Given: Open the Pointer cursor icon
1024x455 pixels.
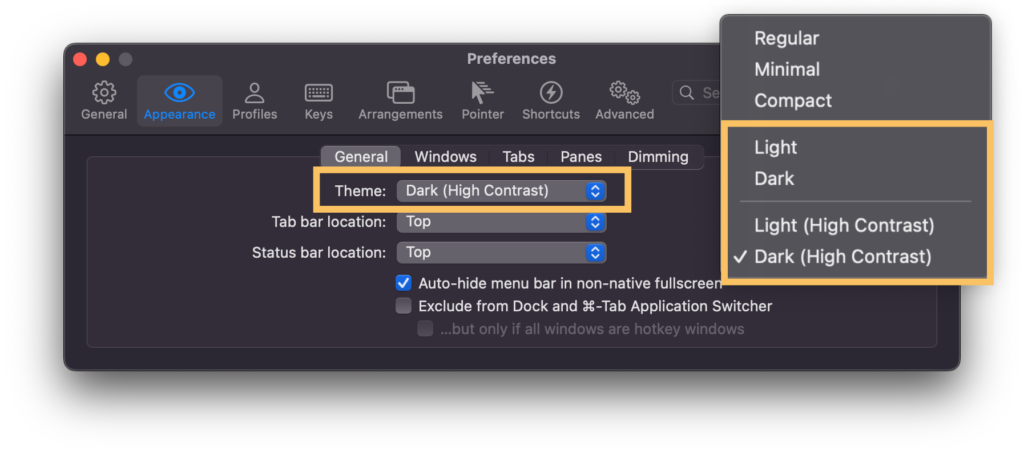Looking at the screenshot, I should (x=482, y=93).
